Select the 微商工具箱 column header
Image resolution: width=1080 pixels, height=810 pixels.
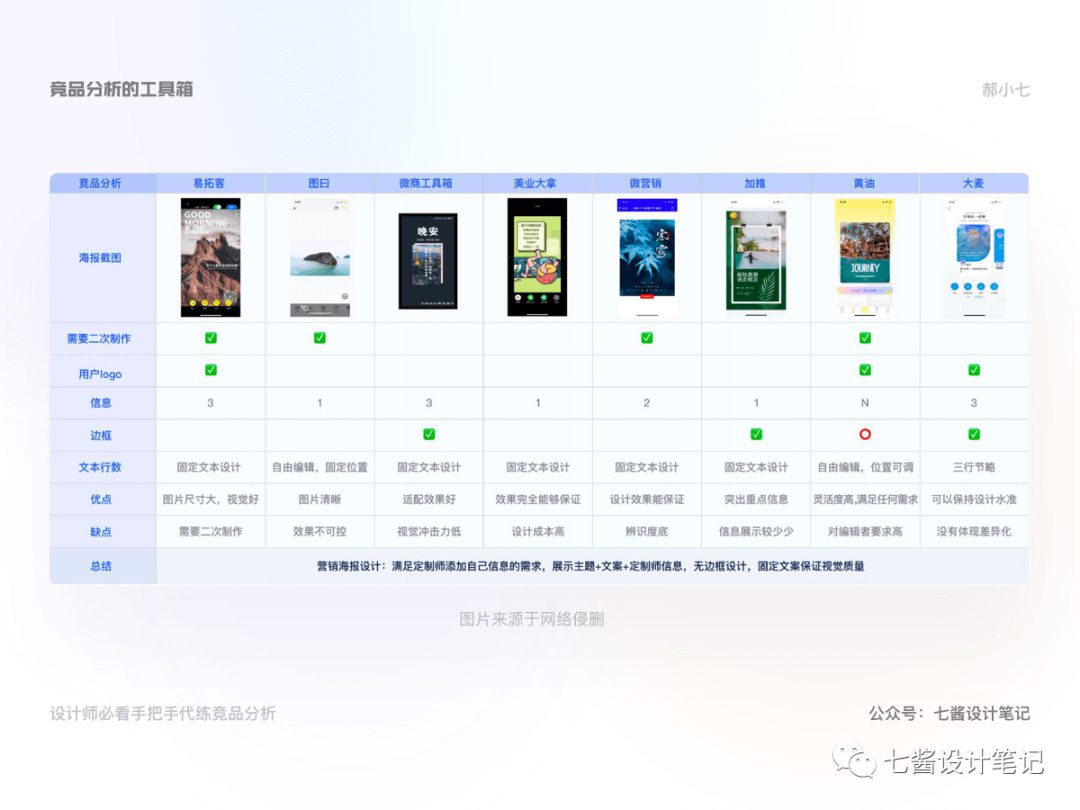pos(426,183)
